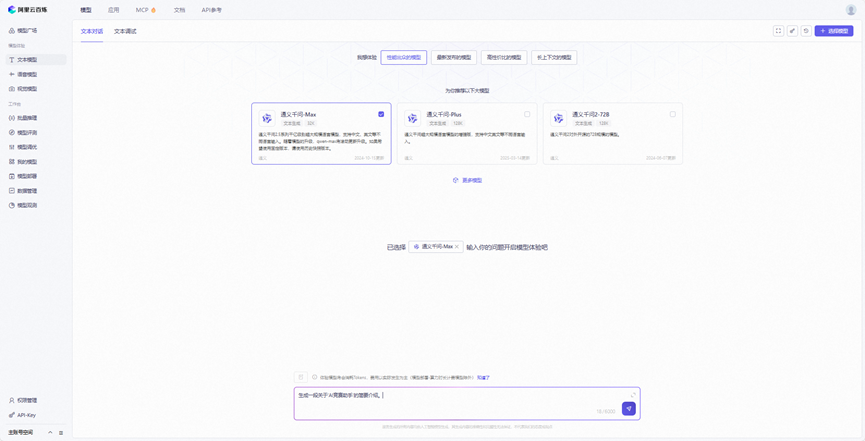Select the 最新发布的模型 filter
The image size is (865, 441).
(454, 57)
